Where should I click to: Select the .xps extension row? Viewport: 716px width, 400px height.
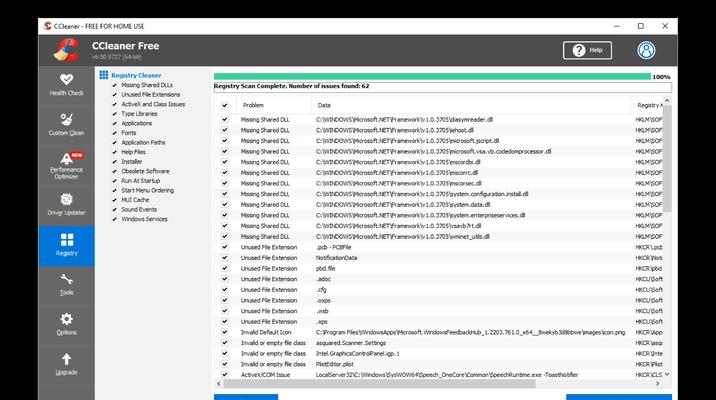(x=438, y=321)
